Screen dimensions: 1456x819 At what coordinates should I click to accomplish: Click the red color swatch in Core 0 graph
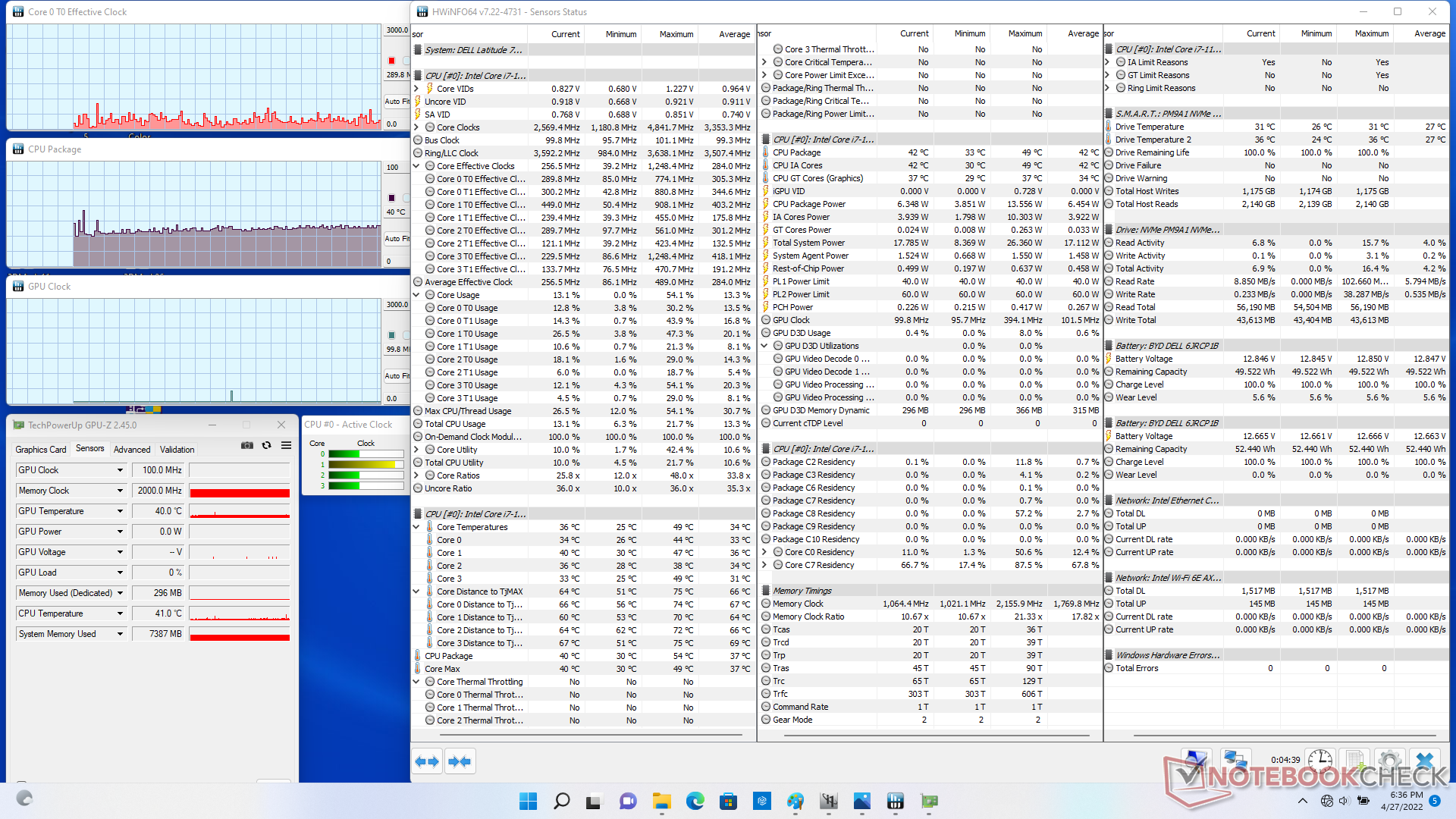(x=391, y=61)
